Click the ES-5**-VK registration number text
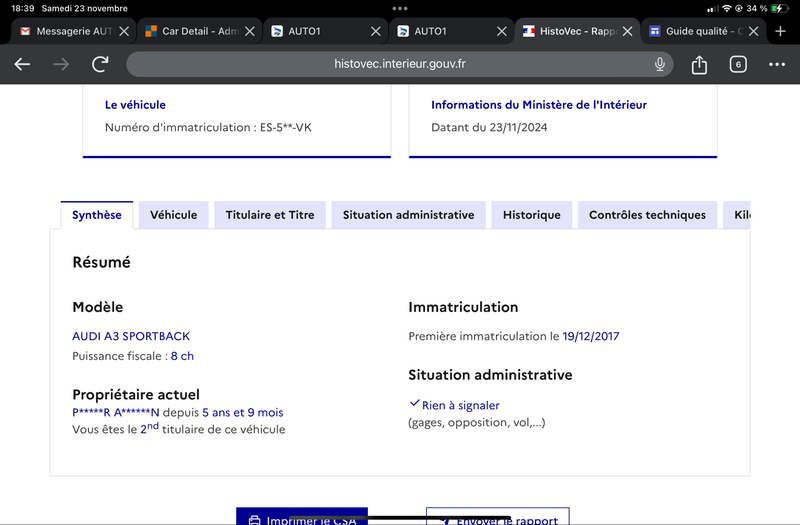Image resolution: width=800 pixels, height=525 pixels. point(286,128)
